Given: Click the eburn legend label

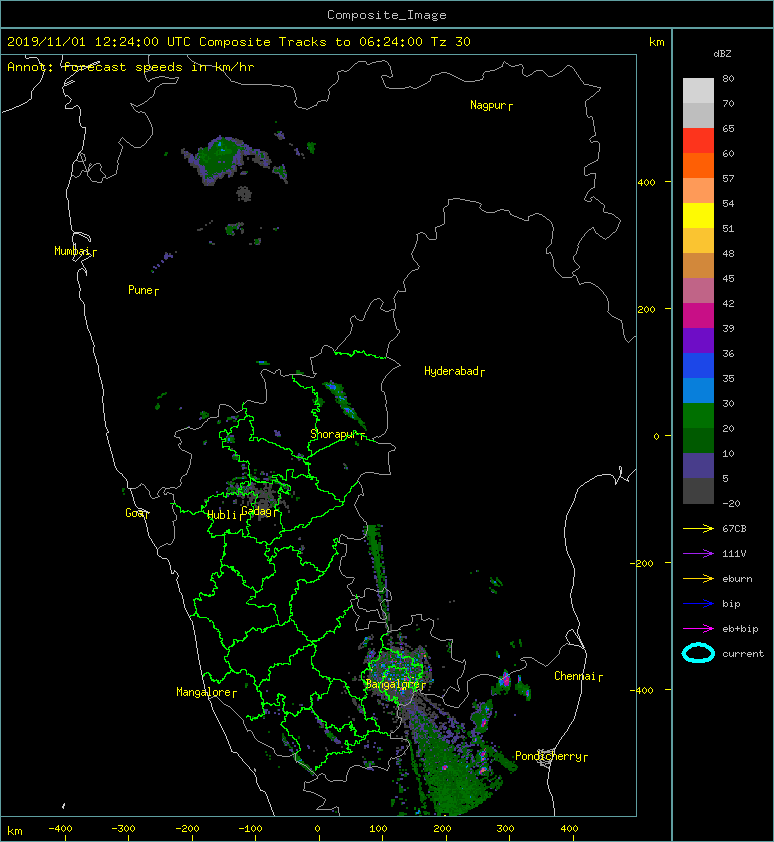Looking at the screenshot, I should [737, 579].
